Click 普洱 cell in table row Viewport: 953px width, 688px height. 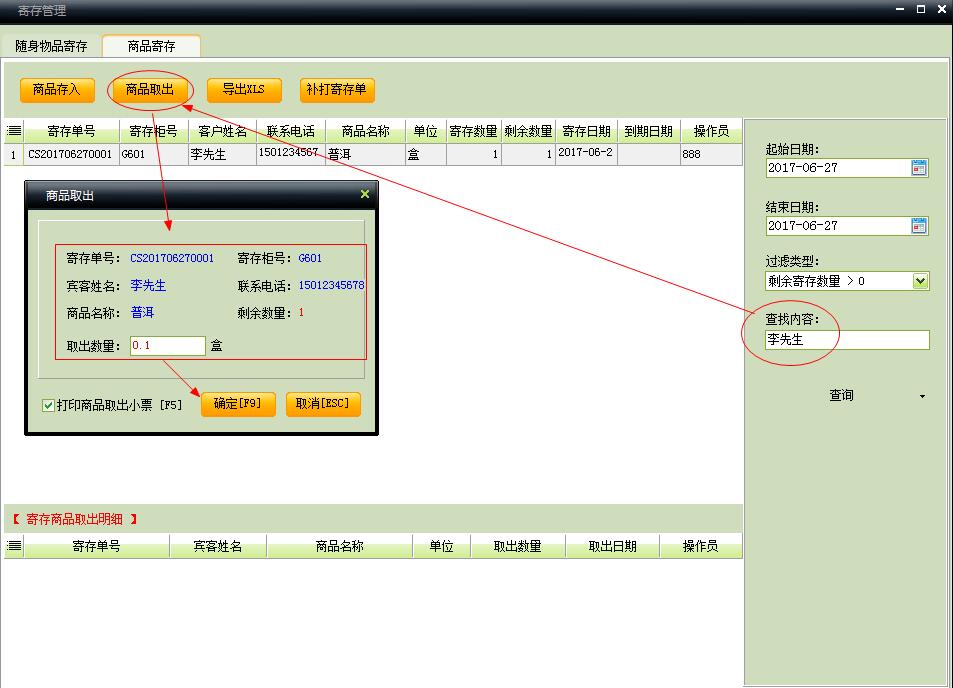click(365, 154)
